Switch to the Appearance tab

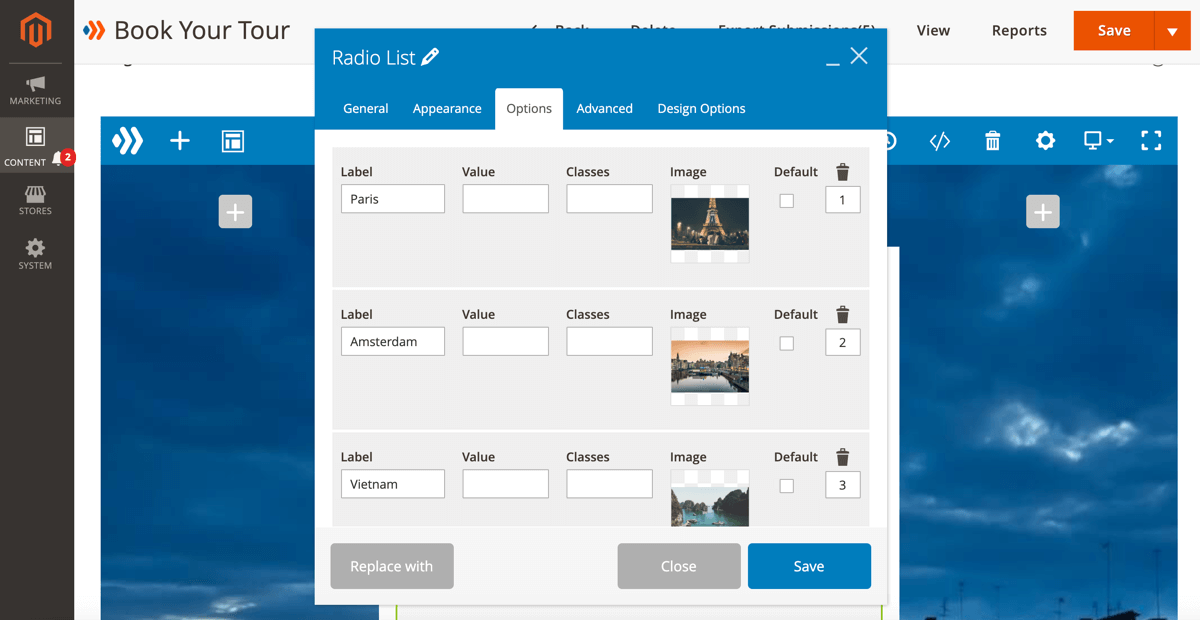[447, 108]
